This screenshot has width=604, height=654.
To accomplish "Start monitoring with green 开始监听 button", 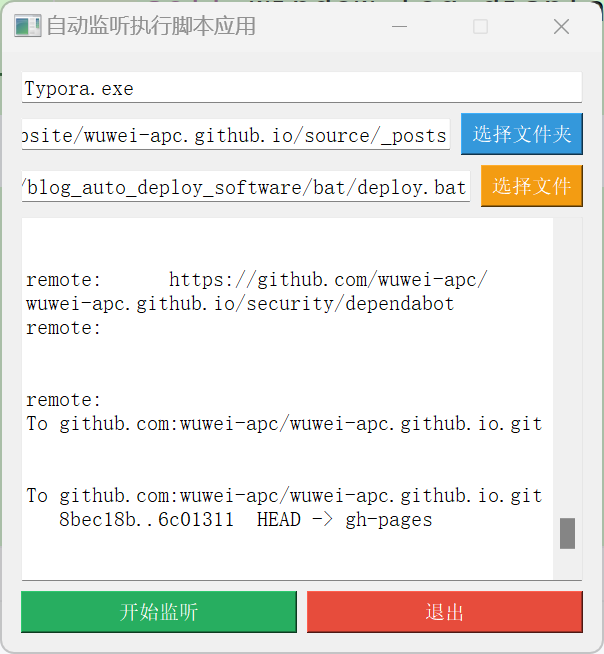I will 159,612.
